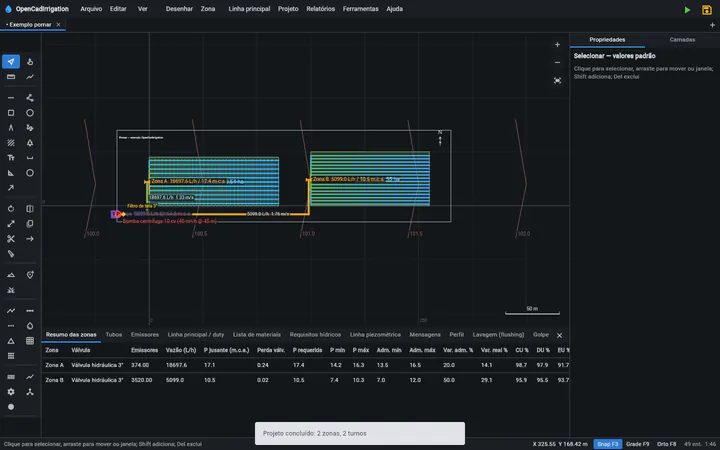Zoom in with the canvas plus button
Screen dimensions: 720x450
point(557,45)
